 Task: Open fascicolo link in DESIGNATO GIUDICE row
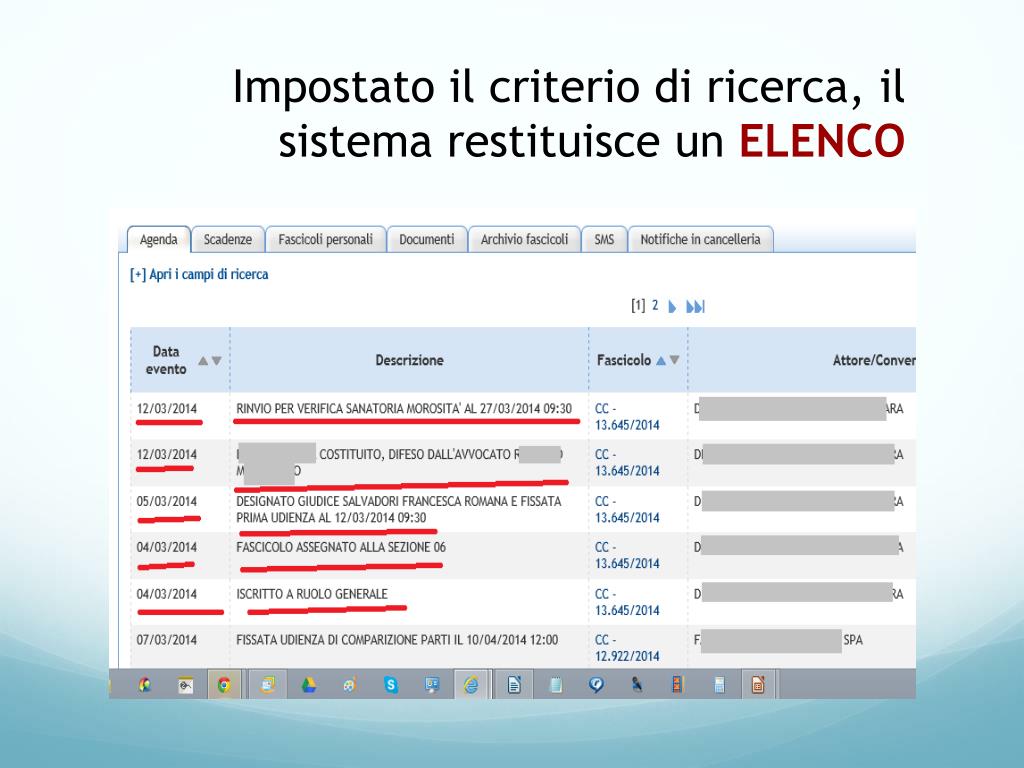(627, 509)
